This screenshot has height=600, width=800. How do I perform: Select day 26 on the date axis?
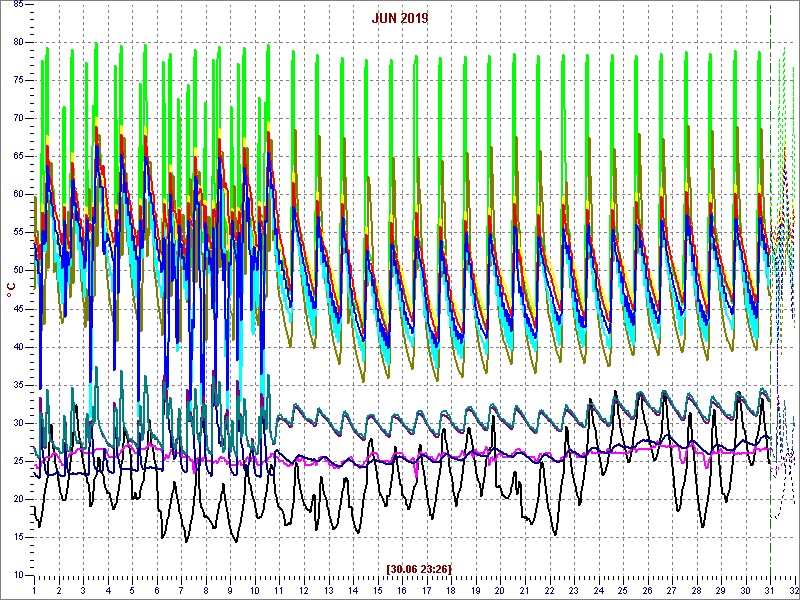coord(646,591)
